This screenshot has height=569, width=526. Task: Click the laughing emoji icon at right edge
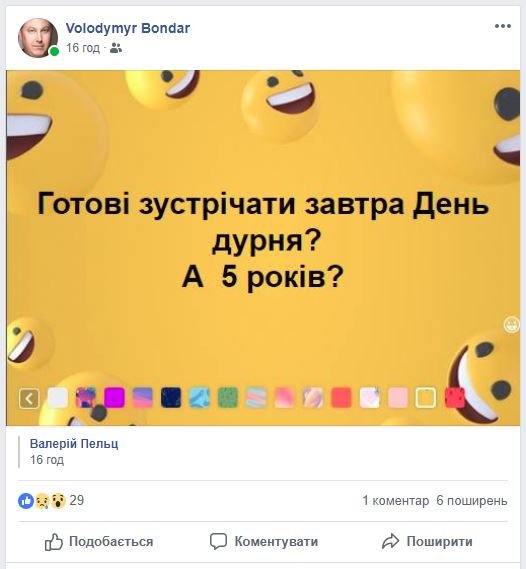click(512, 324)
